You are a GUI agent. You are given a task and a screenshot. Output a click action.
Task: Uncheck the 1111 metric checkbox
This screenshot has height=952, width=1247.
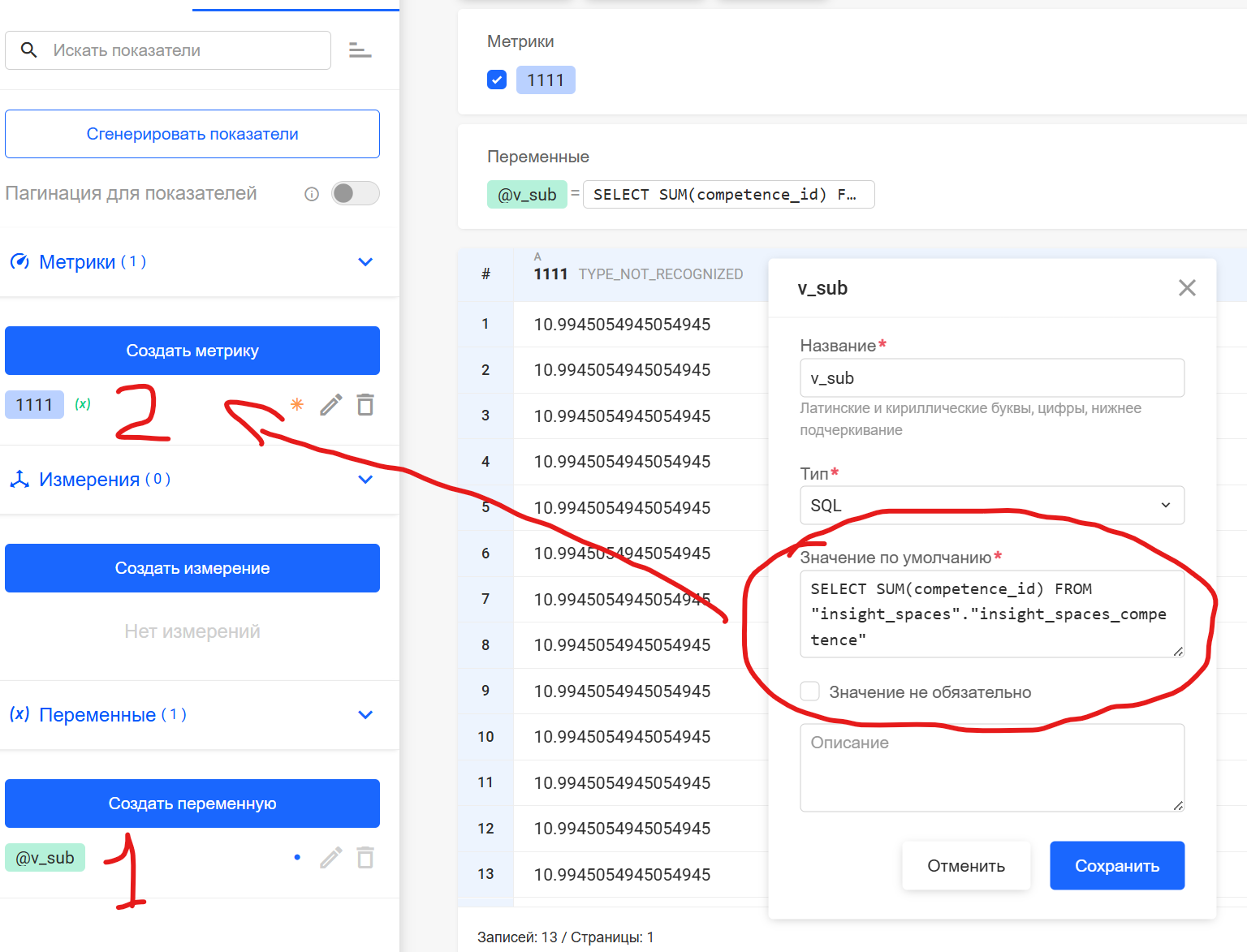pyautogui.click(x=497, y=80)
